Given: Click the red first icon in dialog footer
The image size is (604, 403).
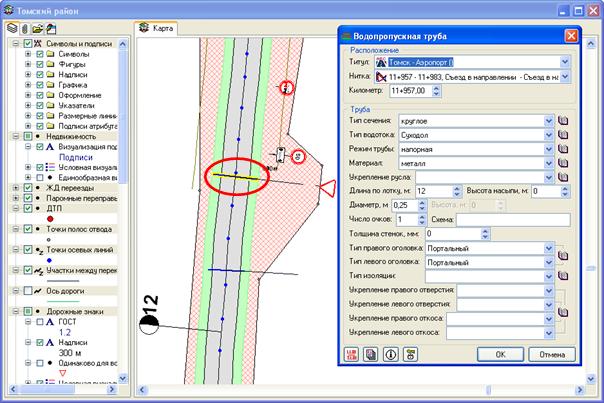Looking at the screenshot, I should (x=352, y=353).
